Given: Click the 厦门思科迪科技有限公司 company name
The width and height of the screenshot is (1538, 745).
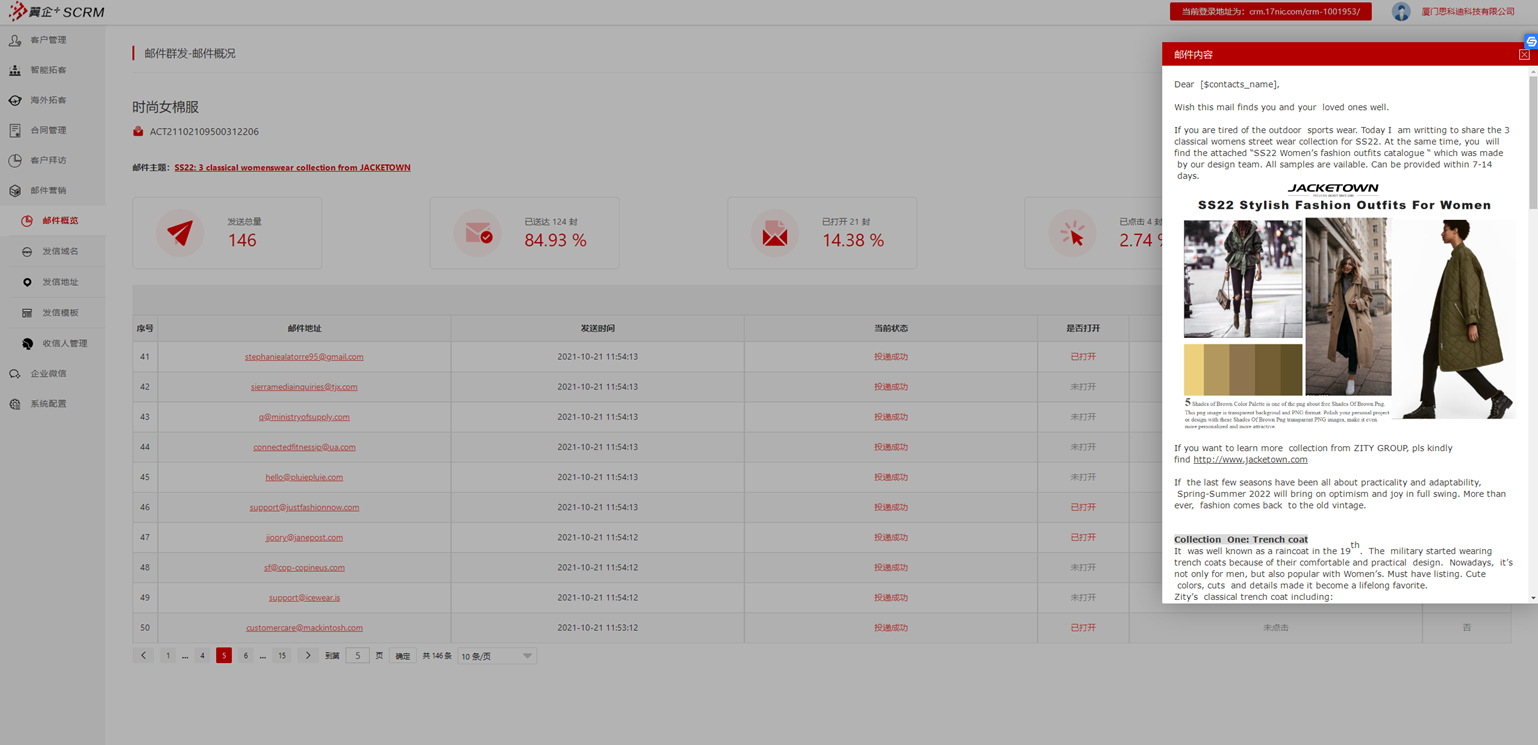Looking at the screenshot, I should click(1468, 12).
